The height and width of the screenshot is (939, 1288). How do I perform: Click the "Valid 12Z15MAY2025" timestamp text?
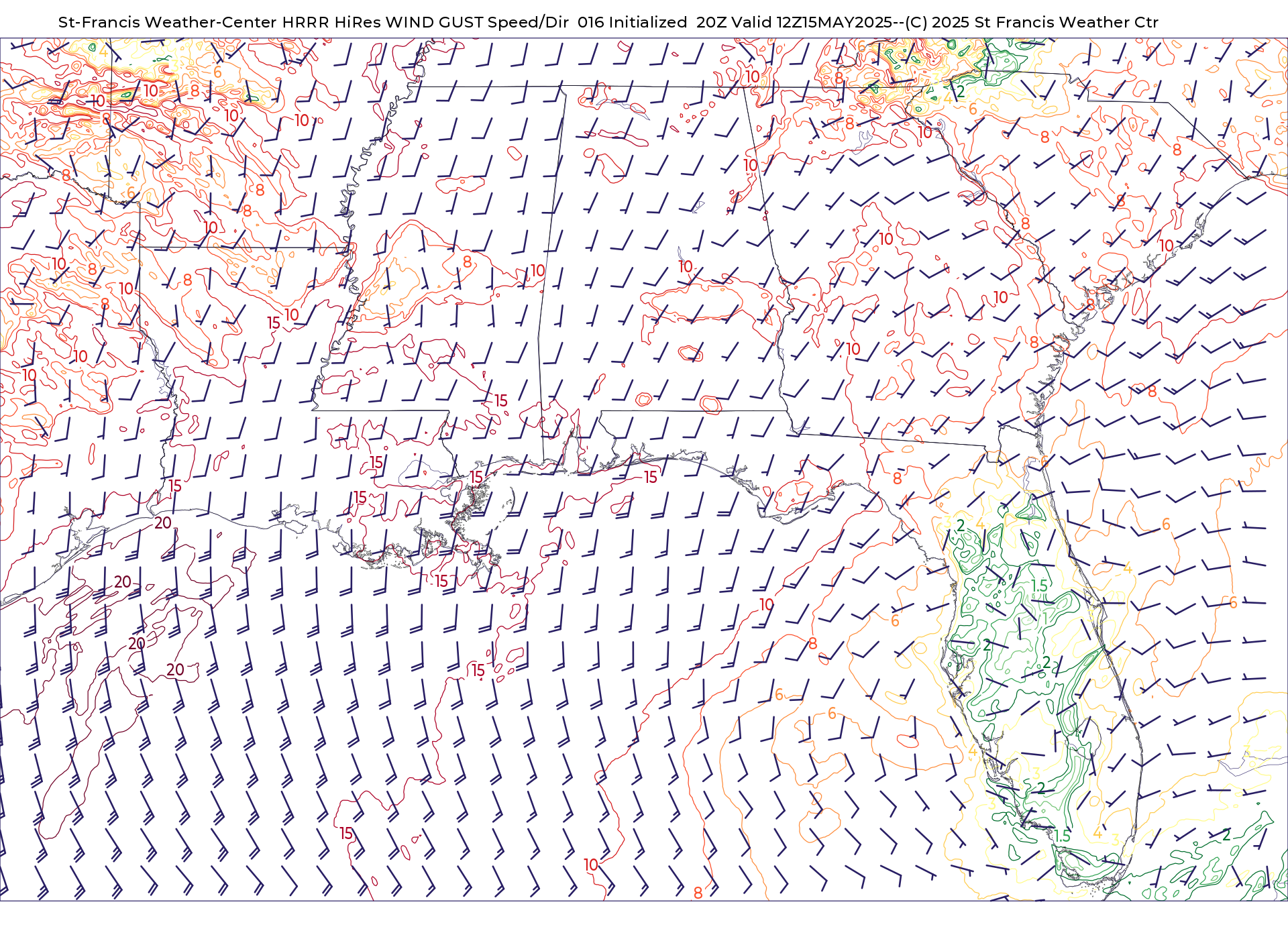(x=812, y=22)
